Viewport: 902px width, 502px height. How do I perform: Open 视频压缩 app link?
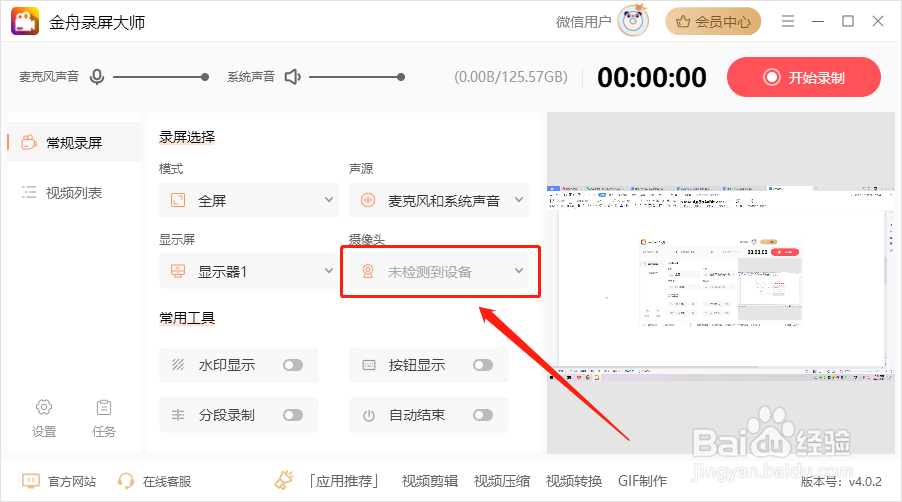click(502, 481)
